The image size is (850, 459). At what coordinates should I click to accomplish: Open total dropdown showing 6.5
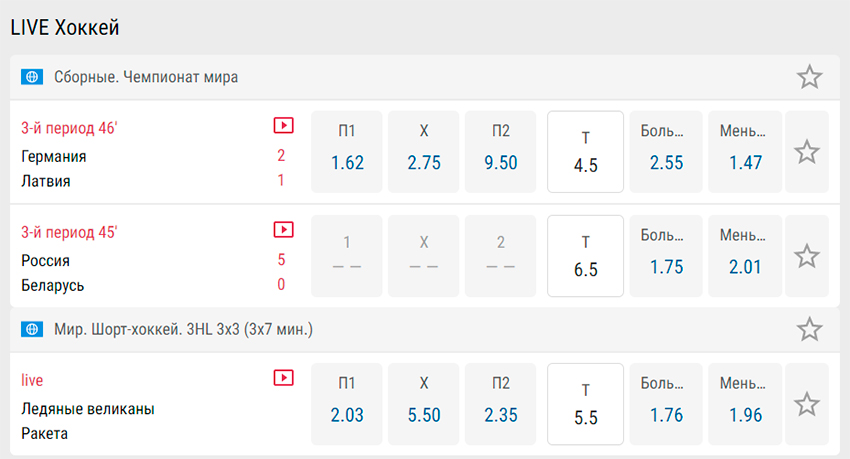[x=585, y=256]
